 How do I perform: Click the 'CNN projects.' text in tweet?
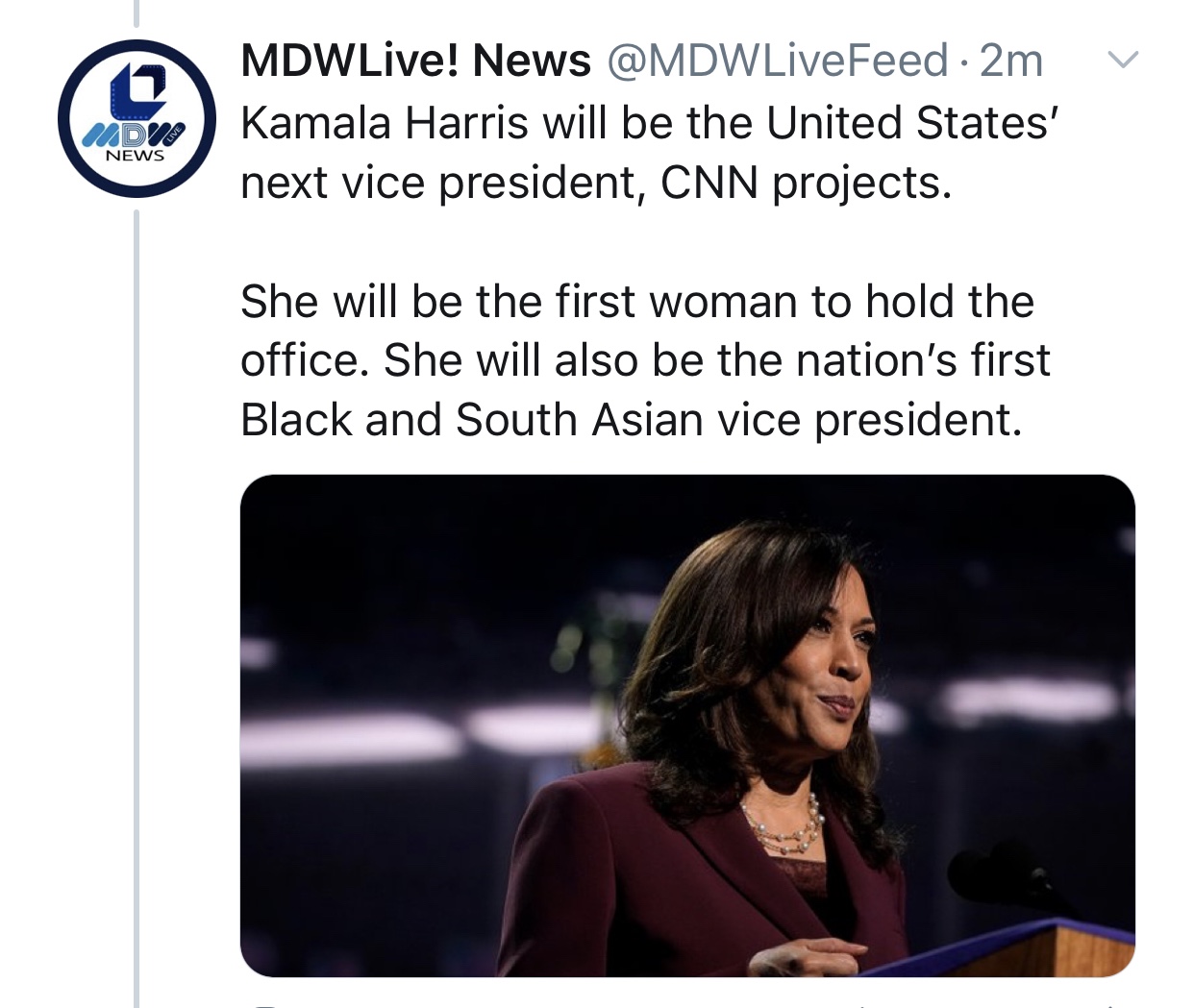click(806, 183)
